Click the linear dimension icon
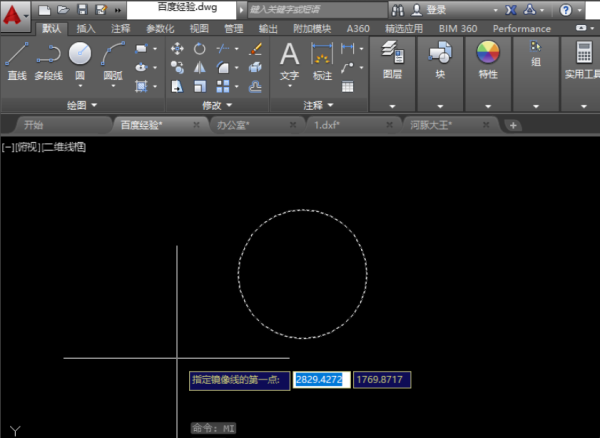This screenshot has width=600, height=438. pos(347,48)
